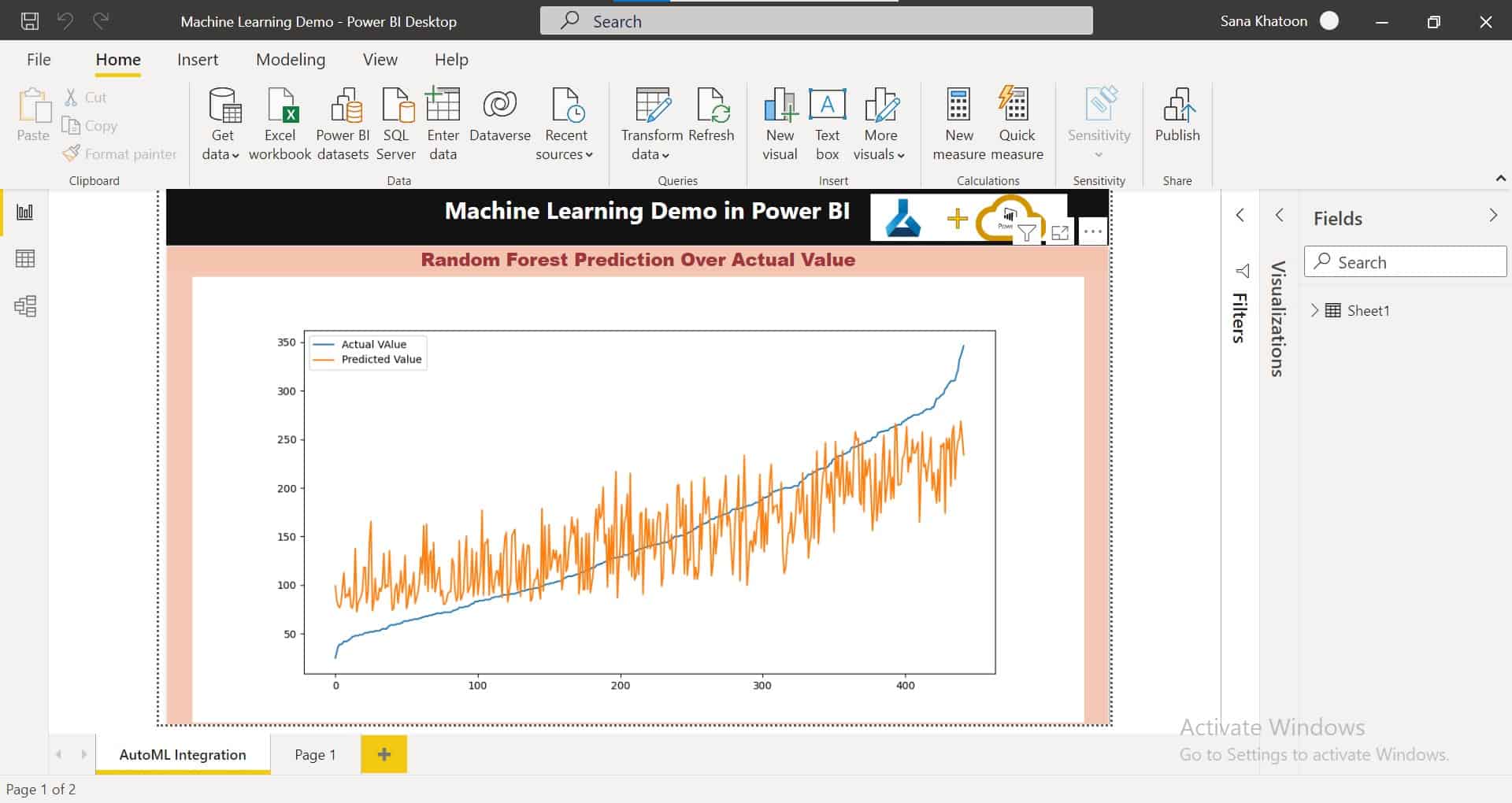Insert a Text box

pyautogui.click(x=827, y=124)
